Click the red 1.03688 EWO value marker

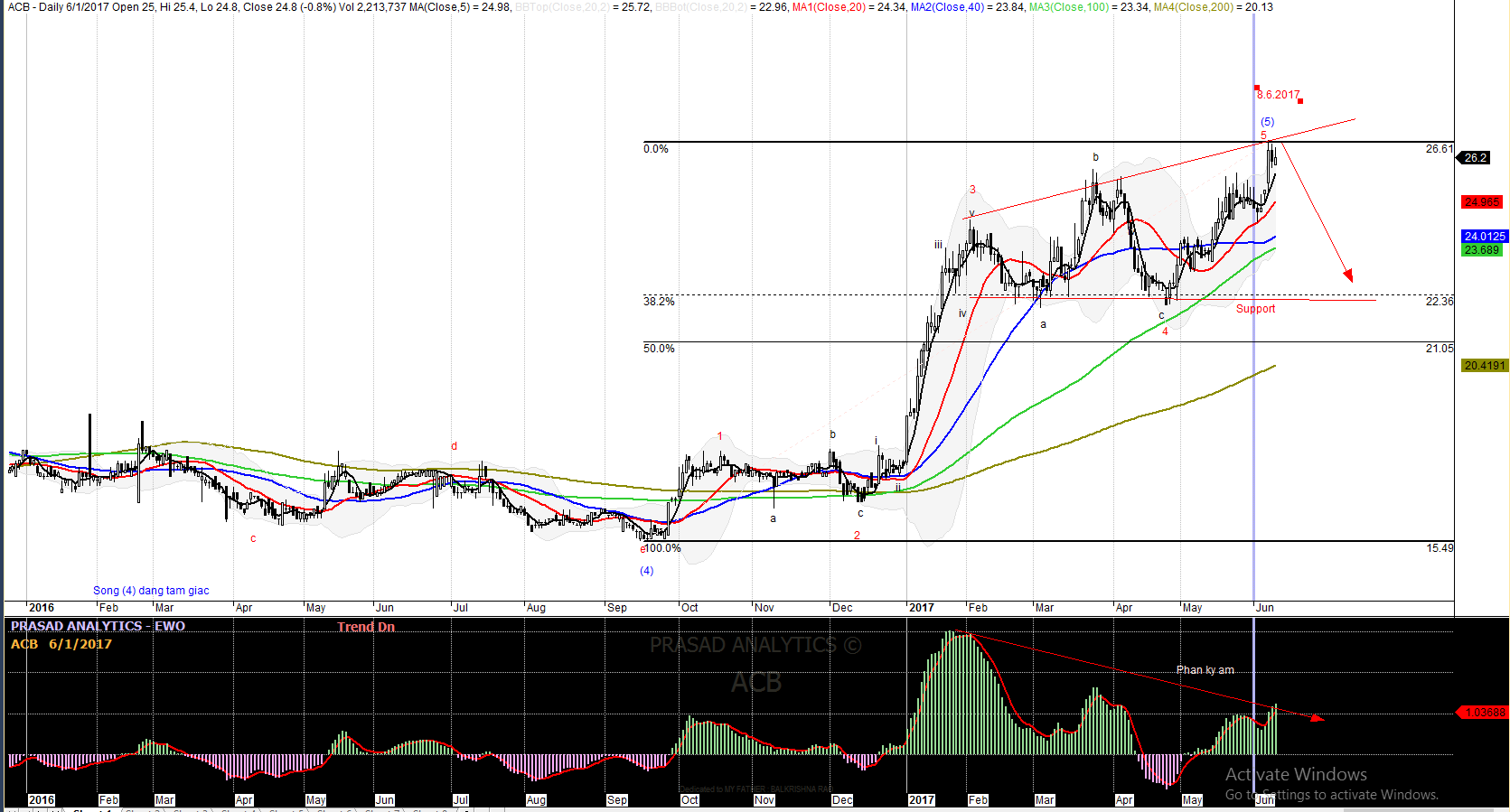pyautogui.click(x=1484, y=713)
